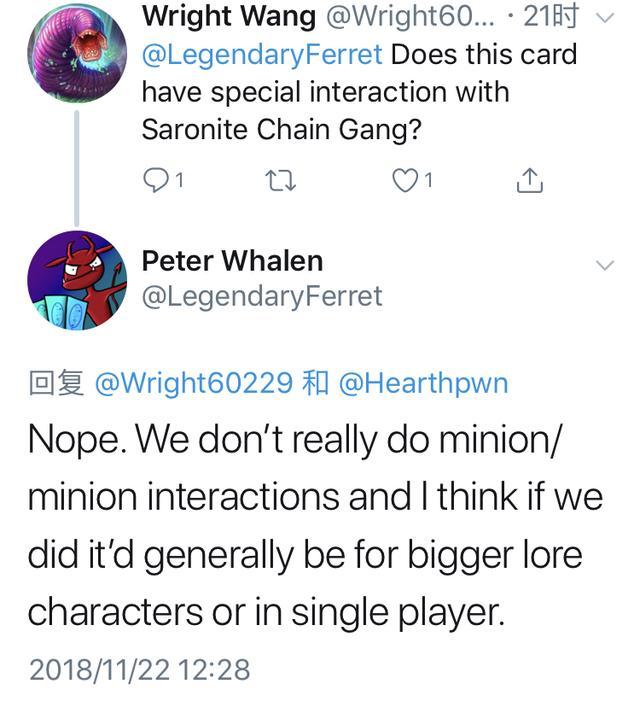Image resolution: width=640 pixels, height=707 pixels.
Task: Open Peter Whalen's devil avatar
Action: click(x=77, y=281)
